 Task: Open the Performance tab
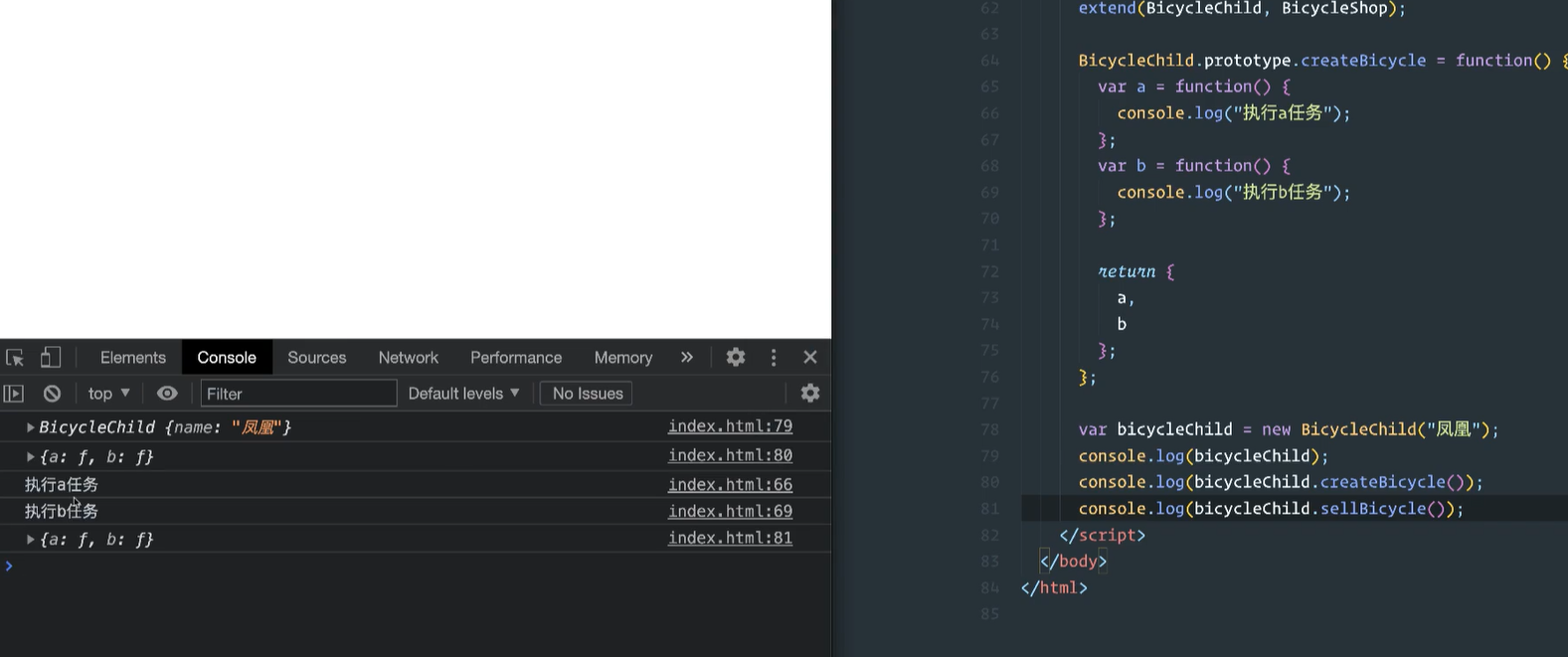coord(516,358)
